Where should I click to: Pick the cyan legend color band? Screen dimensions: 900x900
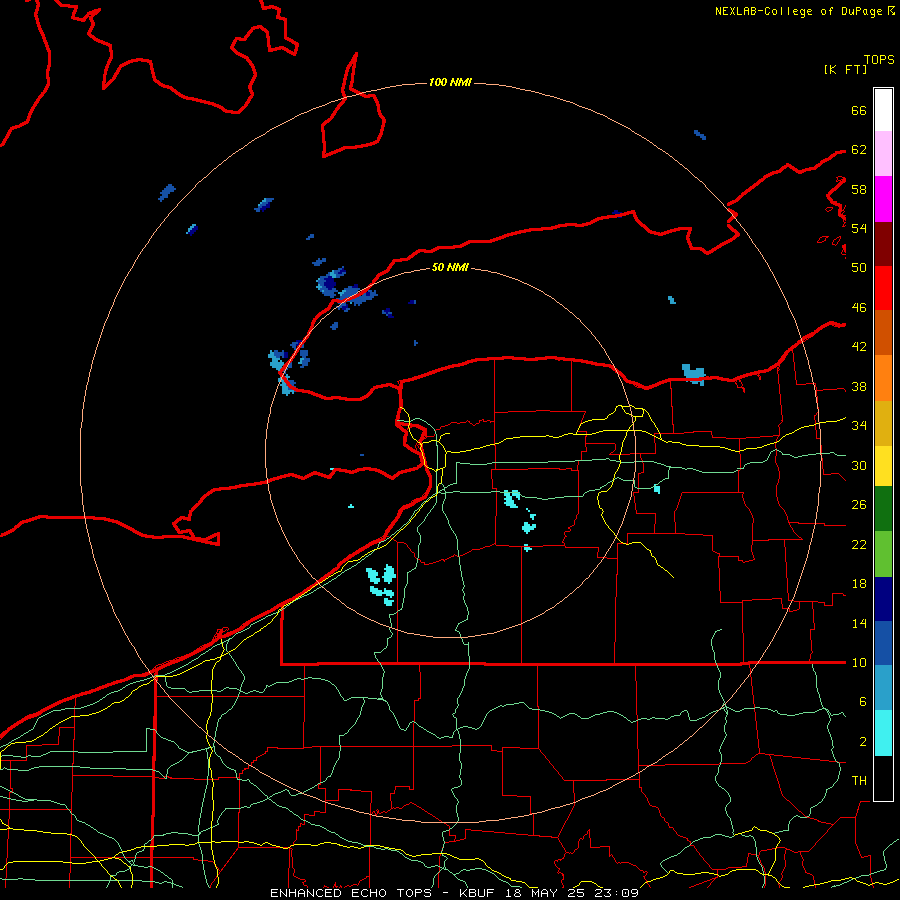pos(883,733)
